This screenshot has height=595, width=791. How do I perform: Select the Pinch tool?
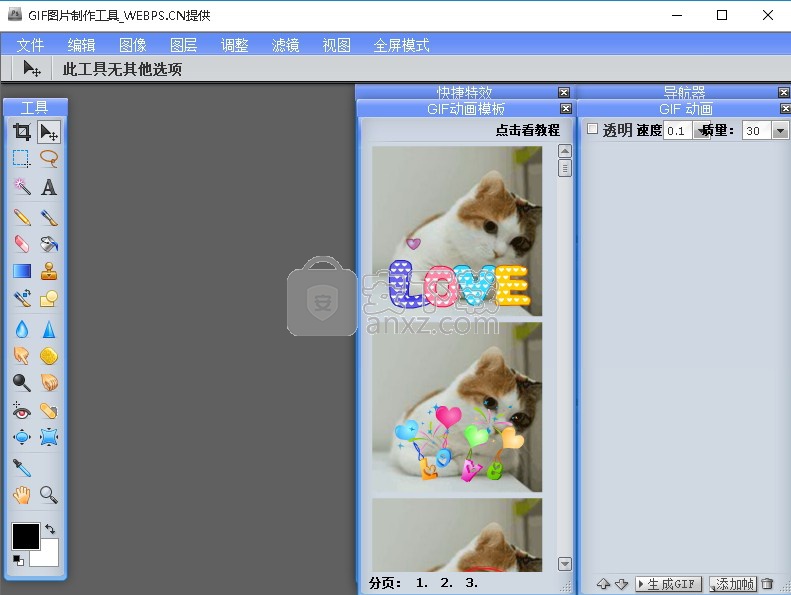pos(49,437)
